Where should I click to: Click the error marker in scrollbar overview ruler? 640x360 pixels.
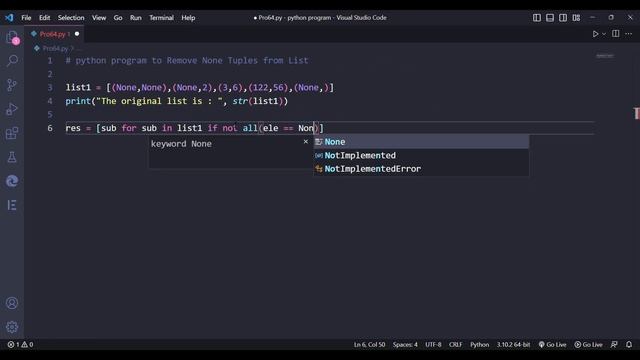click(x=636, y=113)
